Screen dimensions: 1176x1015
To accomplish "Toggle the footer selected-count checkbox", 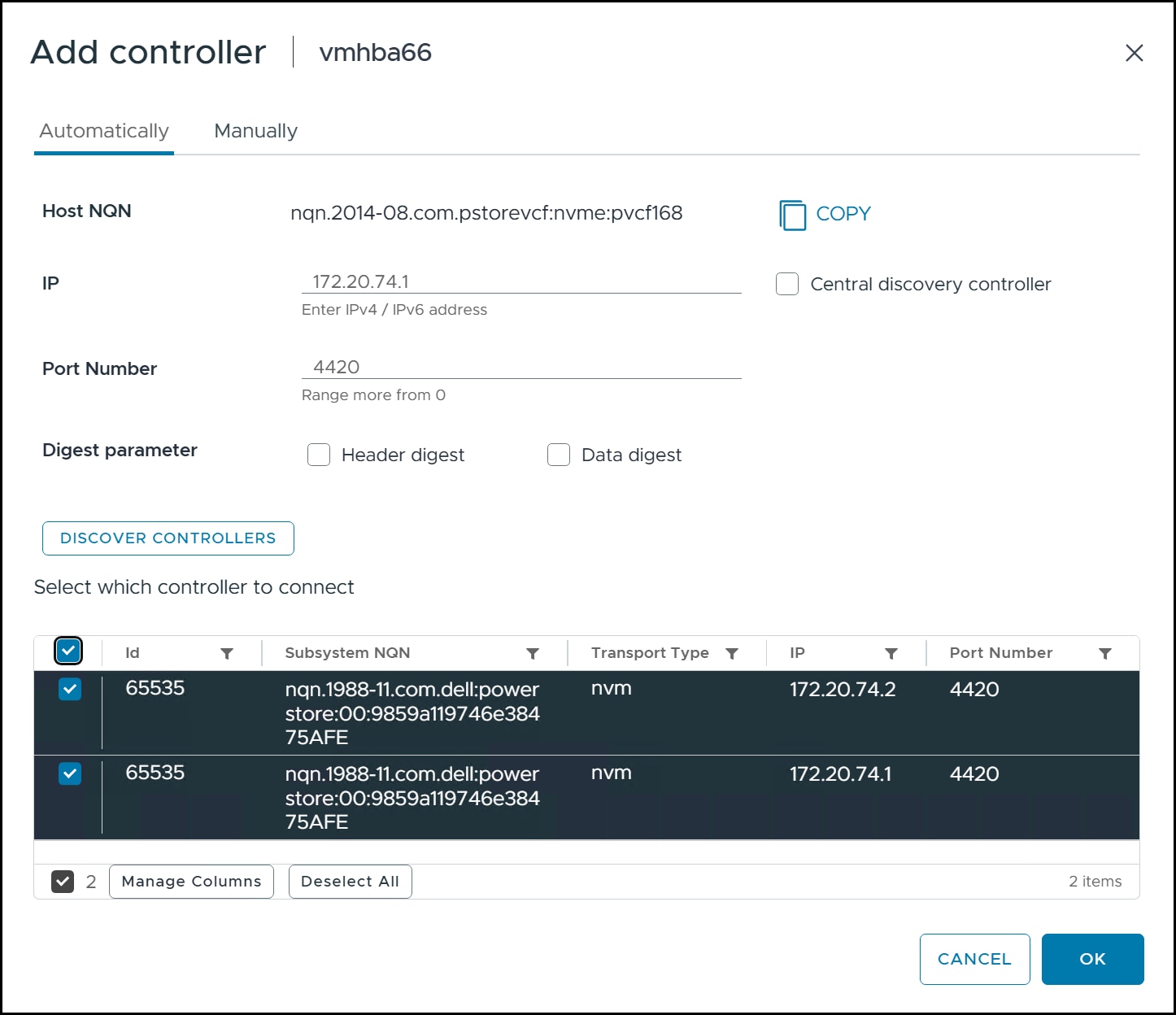I will tap(63, 881).
